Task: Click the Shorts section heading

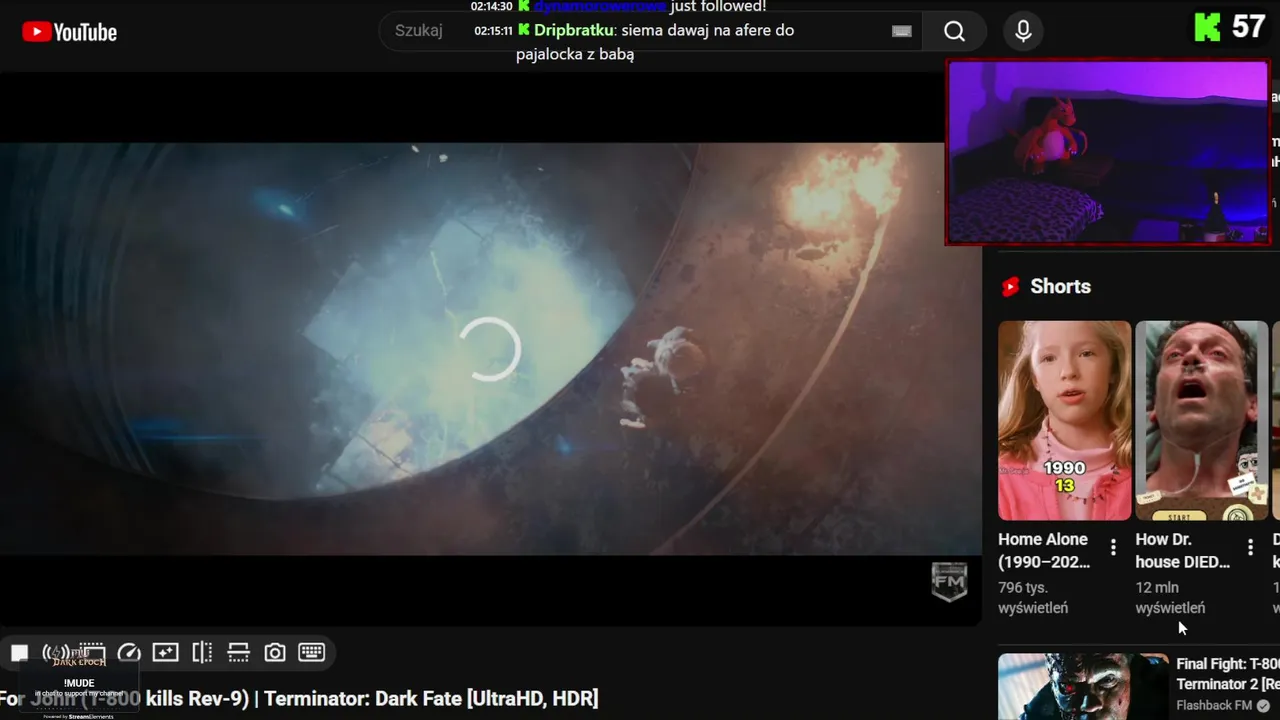Action: coord(1060,287)
